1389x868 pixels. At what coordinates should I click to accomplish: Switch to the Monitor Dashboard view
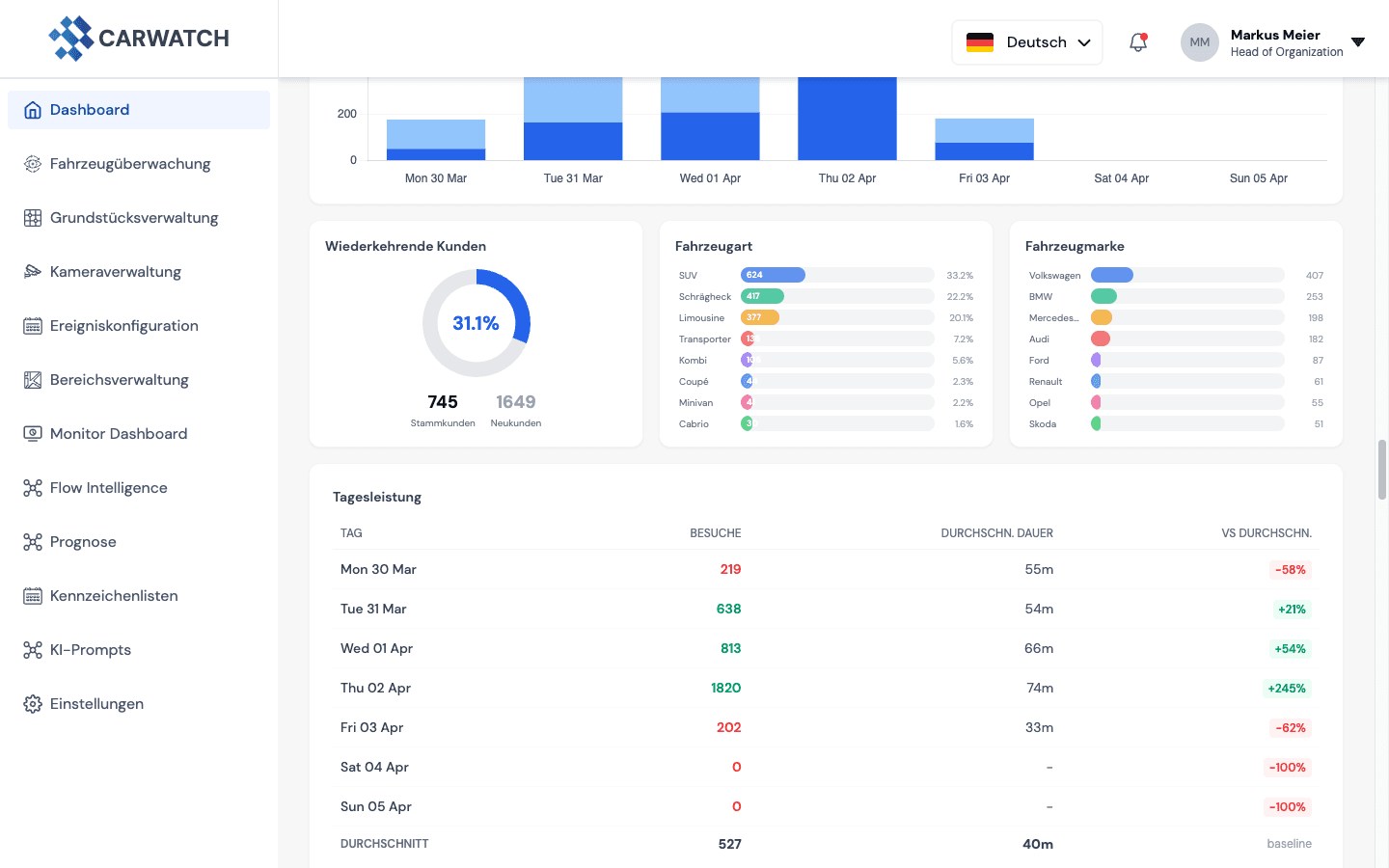tap(119, 433)
